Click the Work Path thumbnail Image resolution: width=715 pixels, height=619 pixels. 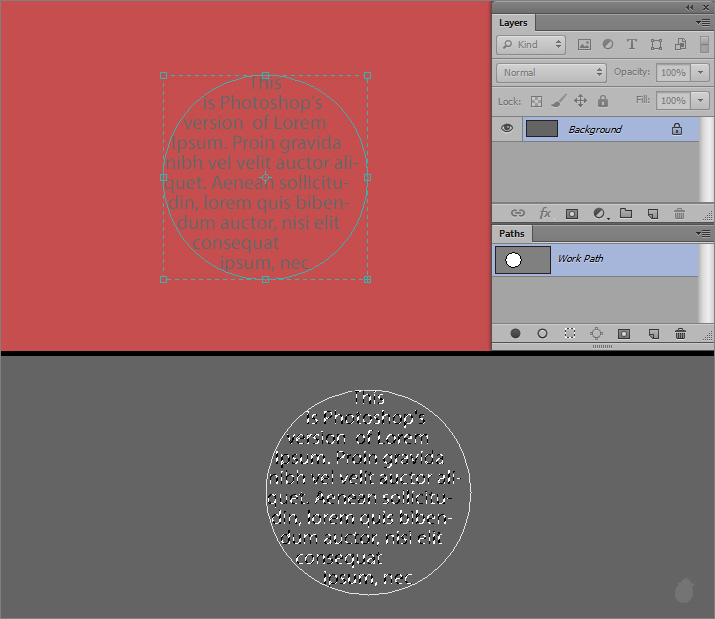(523, 260)
